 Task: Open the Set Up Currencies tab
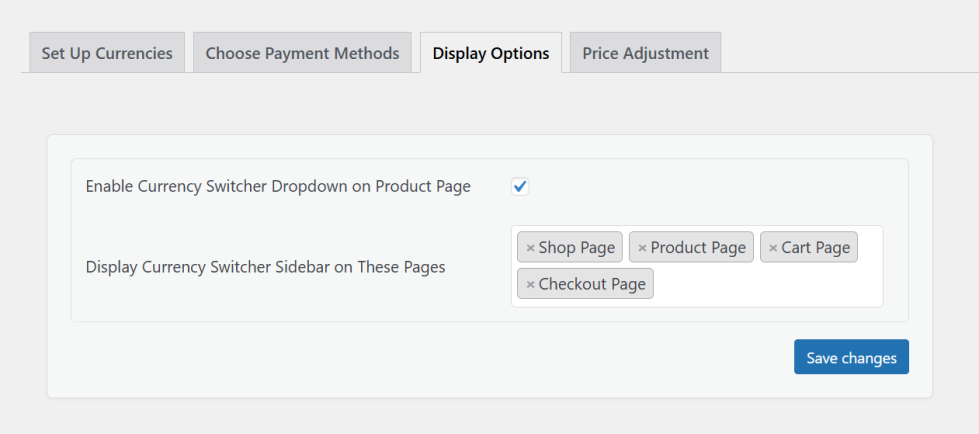[x=107, y=53]
